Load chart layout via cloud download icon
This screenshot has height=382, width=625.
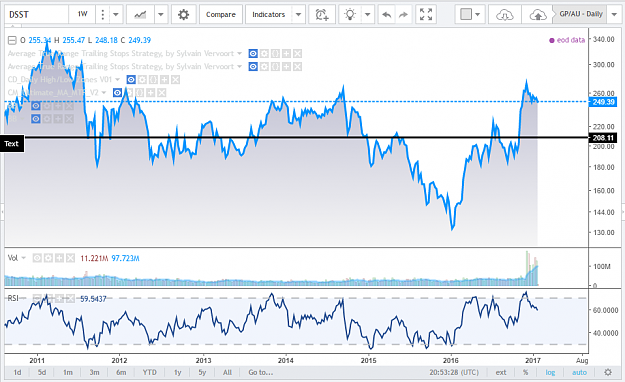pos(505,15)
